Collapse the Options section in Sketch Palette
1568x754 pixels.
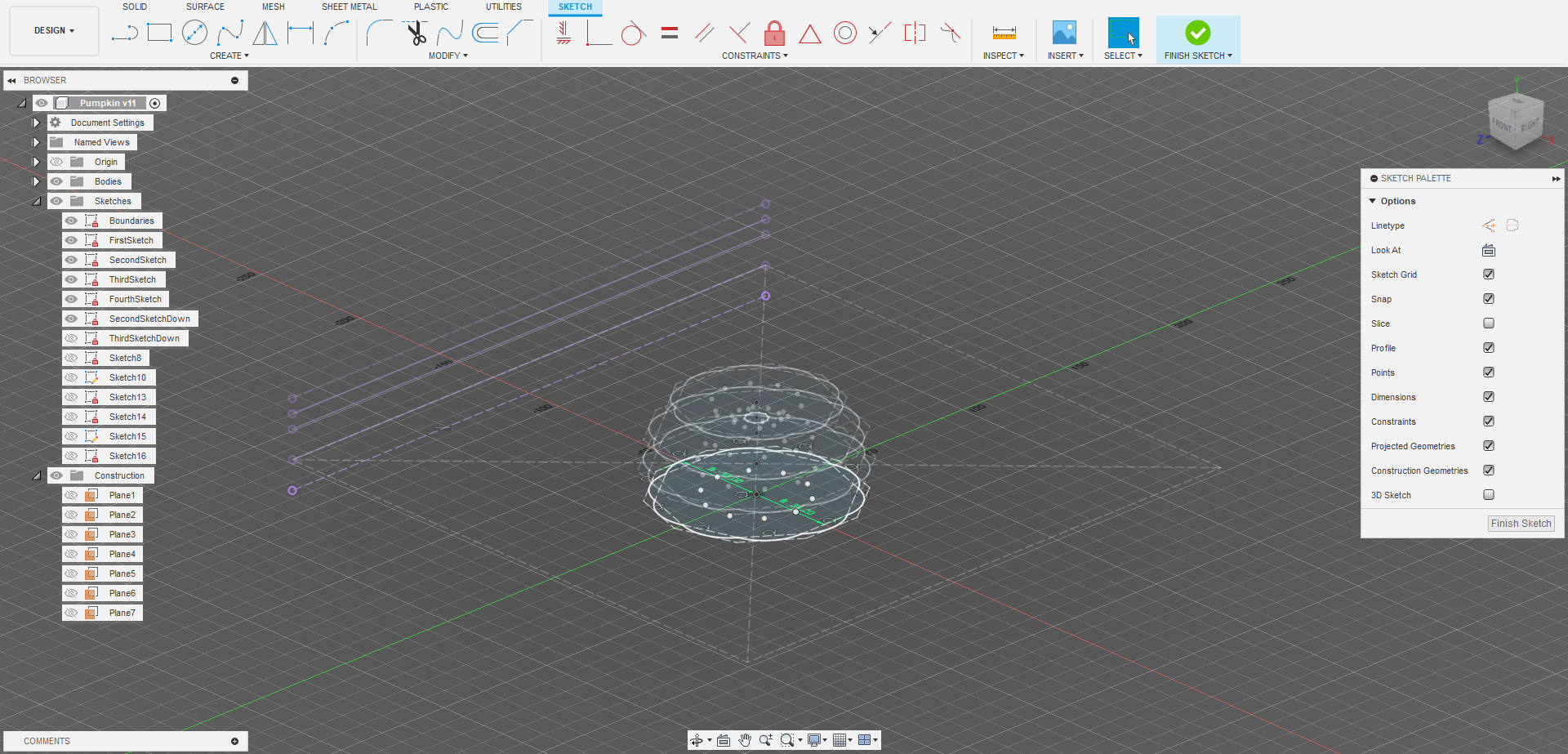[1373, 201]
